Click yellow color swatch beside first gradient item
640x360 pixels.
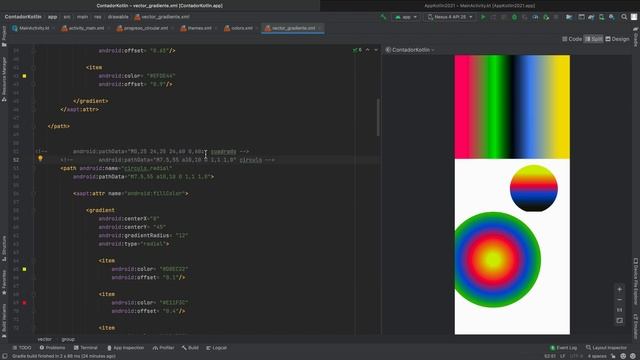click(24, 76)
